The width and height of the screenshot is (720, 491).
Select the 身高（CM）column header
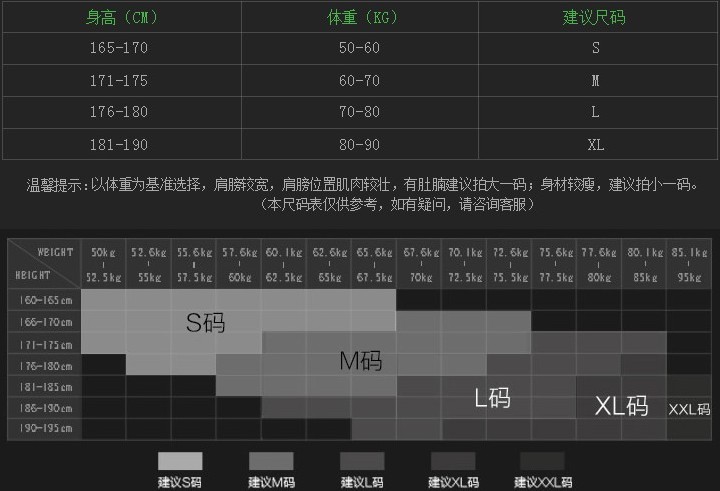point(121,17)
